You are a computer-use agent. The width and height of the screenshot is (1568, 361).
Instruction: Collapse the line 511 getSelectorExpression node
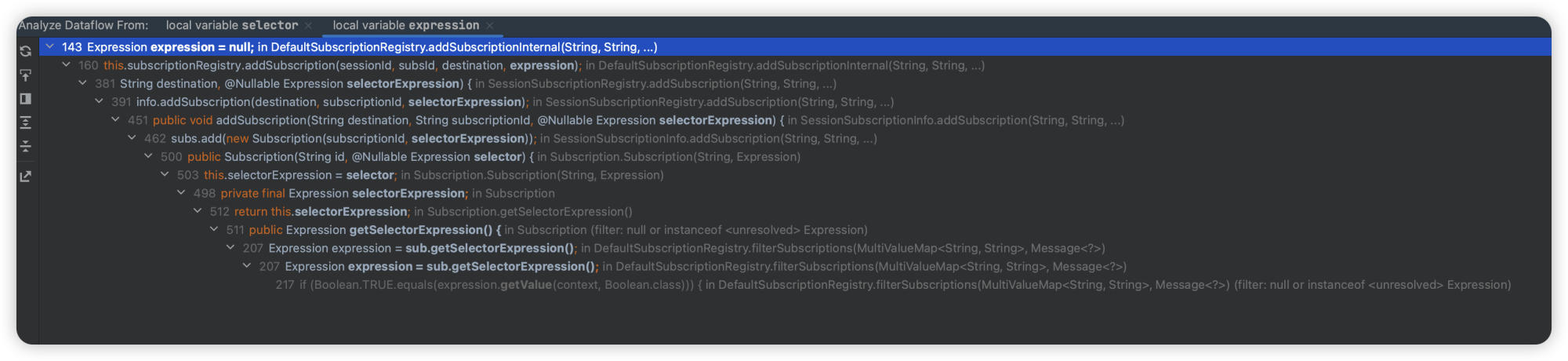coord(214,230)
